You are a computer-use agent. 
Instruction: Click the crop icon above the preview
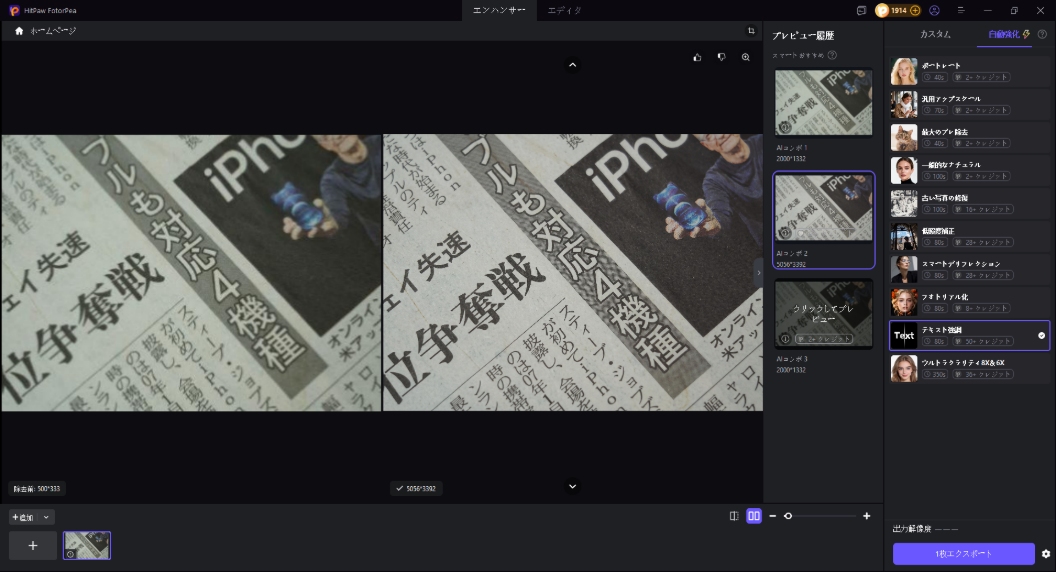pos(751,31)
